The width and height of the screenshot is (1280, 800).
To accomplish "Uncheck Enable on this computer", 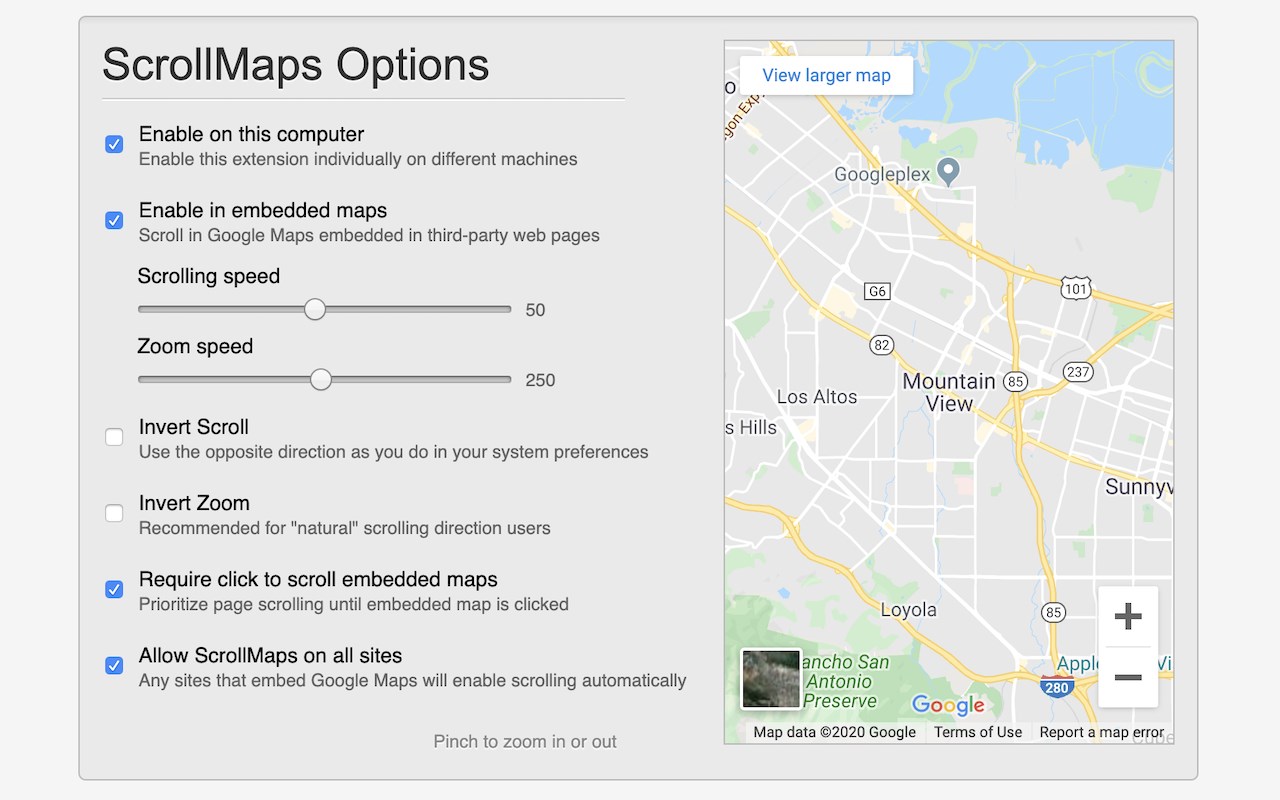I will [x=114, y=144].
